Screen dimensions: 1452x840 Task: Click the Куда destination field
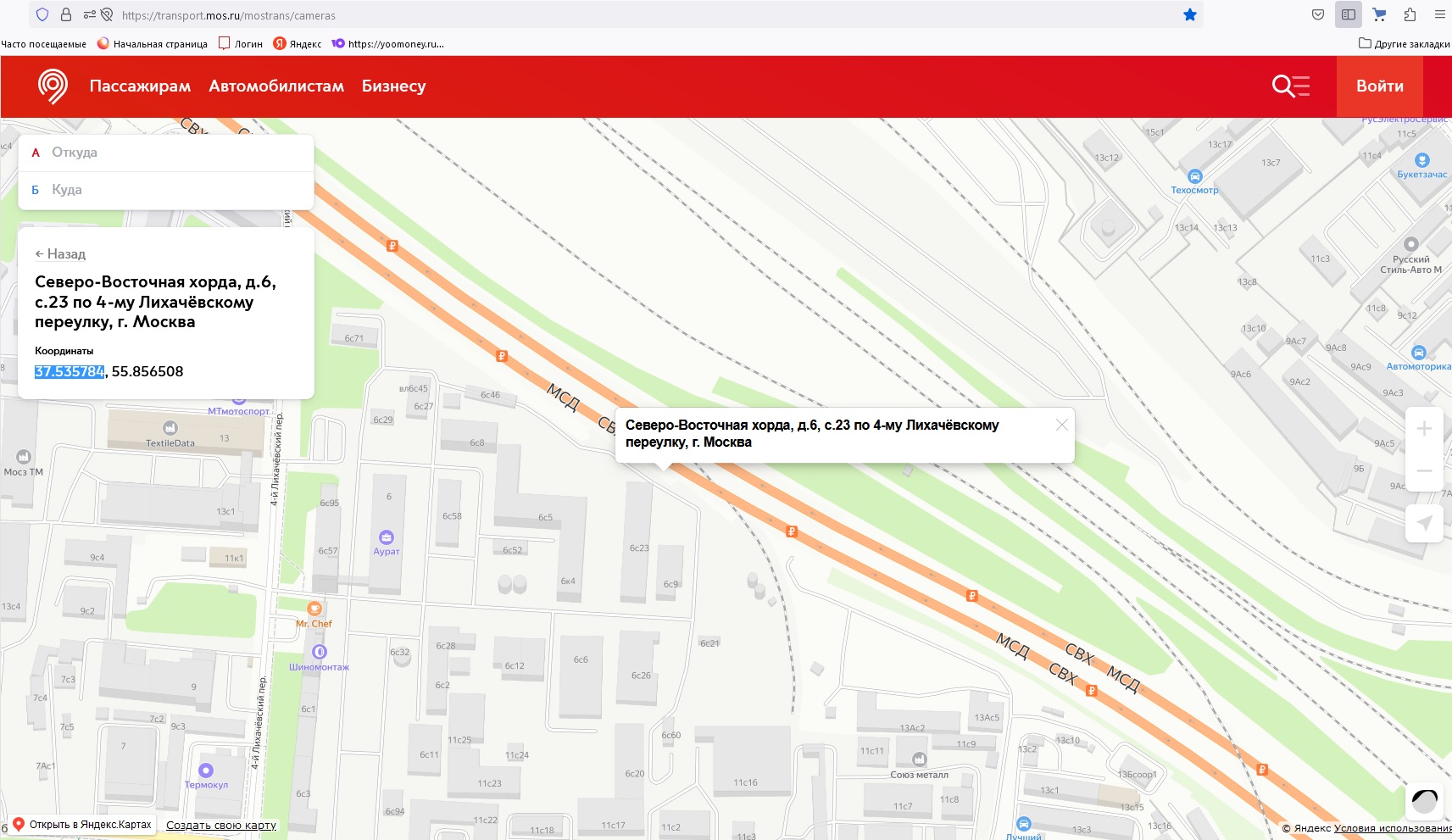click(x=170, y=190)
